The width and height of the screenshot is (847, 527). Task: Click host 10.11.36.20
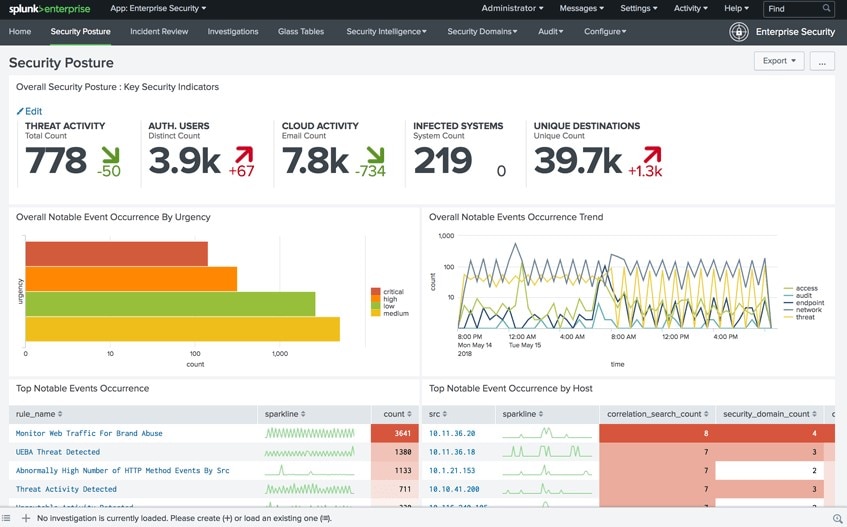click(452, 433)
